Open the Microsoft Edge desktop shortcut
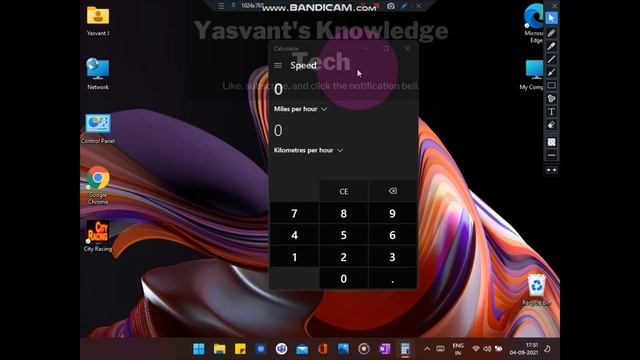The image size is (640, 360). (x=534, y=23)
